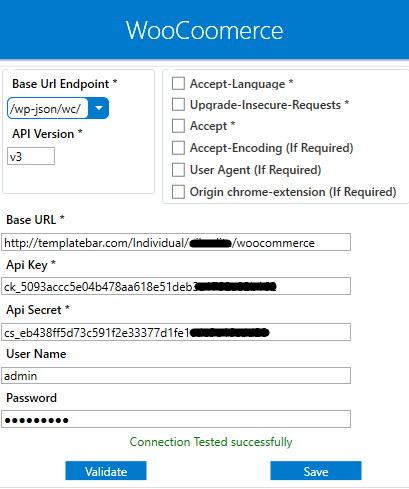Focus the API Version v3 field
Screen dimensions: 409x489
[x=31, y=156]
